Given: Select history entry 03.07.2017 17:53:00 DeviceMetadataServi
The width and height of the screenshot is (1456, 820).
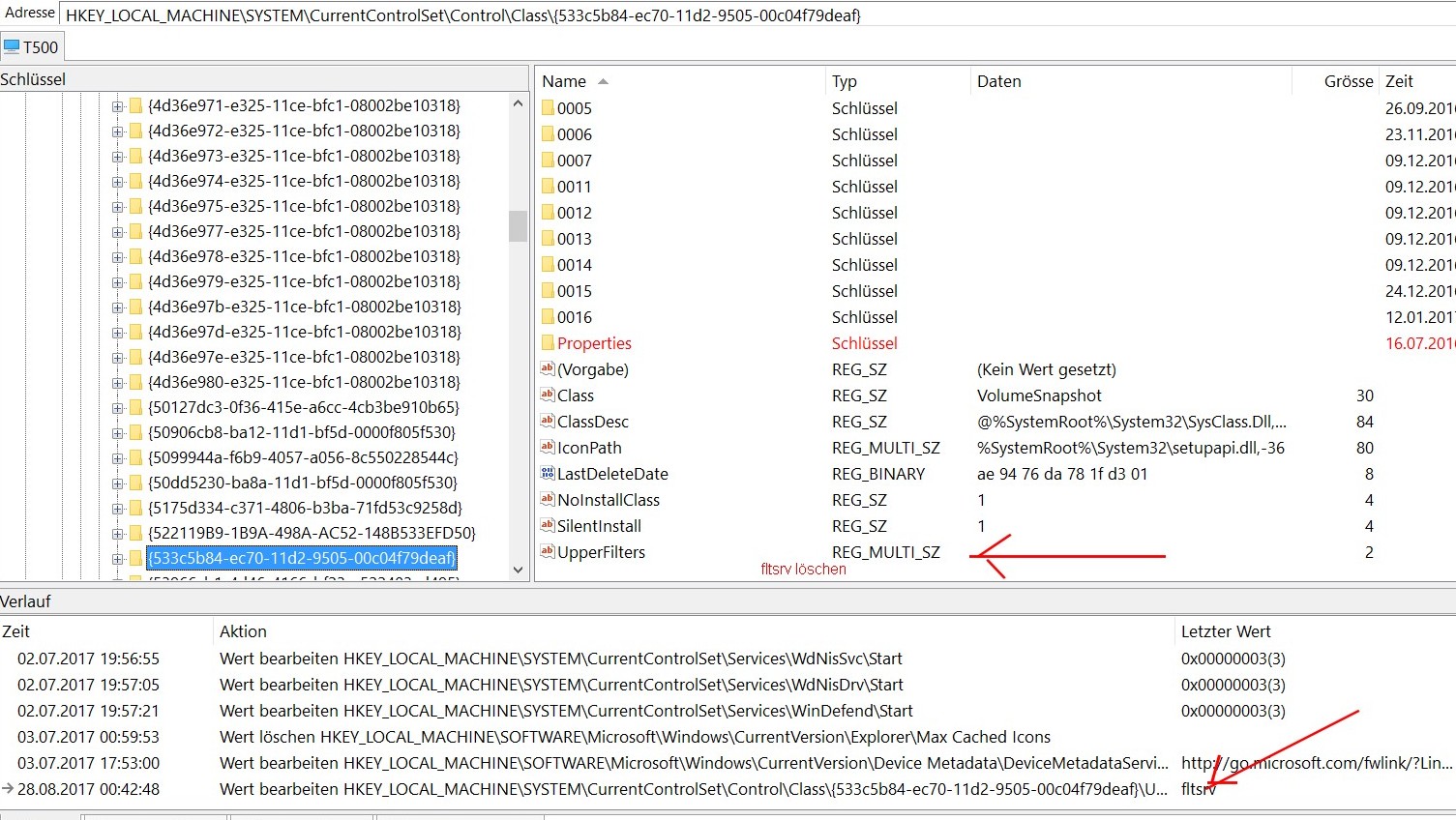Looking at the screenshot, I should [x=728, y=763].
